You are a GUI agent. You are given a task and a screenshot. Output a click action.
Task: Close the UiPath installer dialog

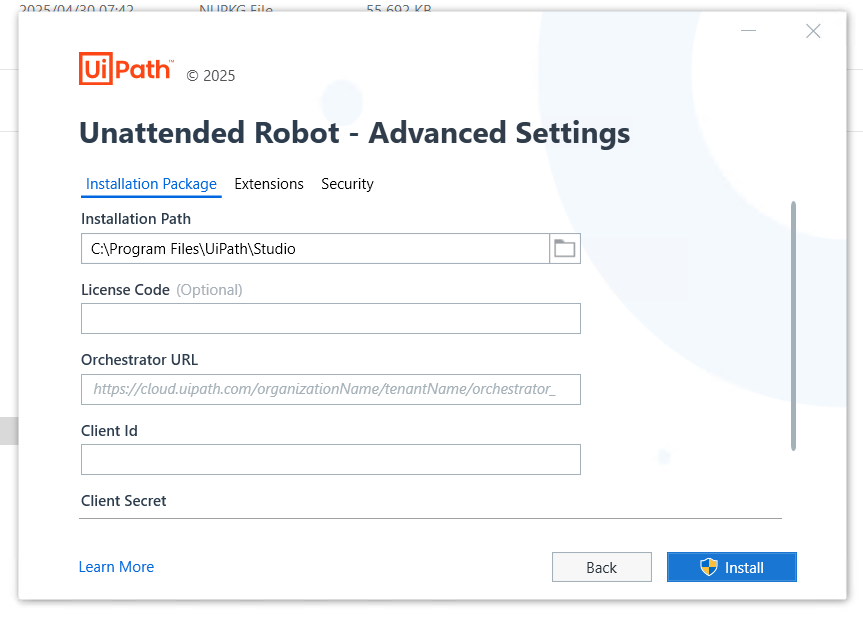tap(813, 31)
